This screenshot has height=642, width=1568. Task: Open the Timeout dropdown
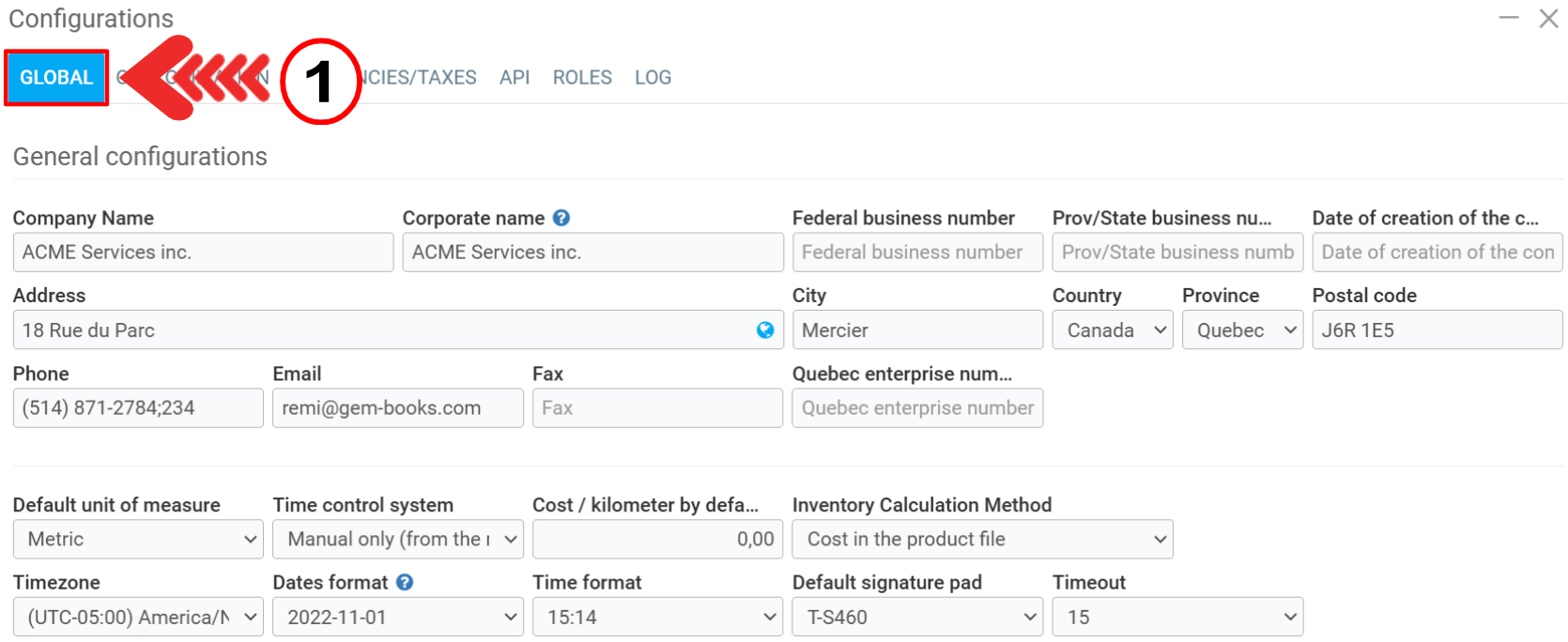pyautogui.click(x=1176, y=617)
